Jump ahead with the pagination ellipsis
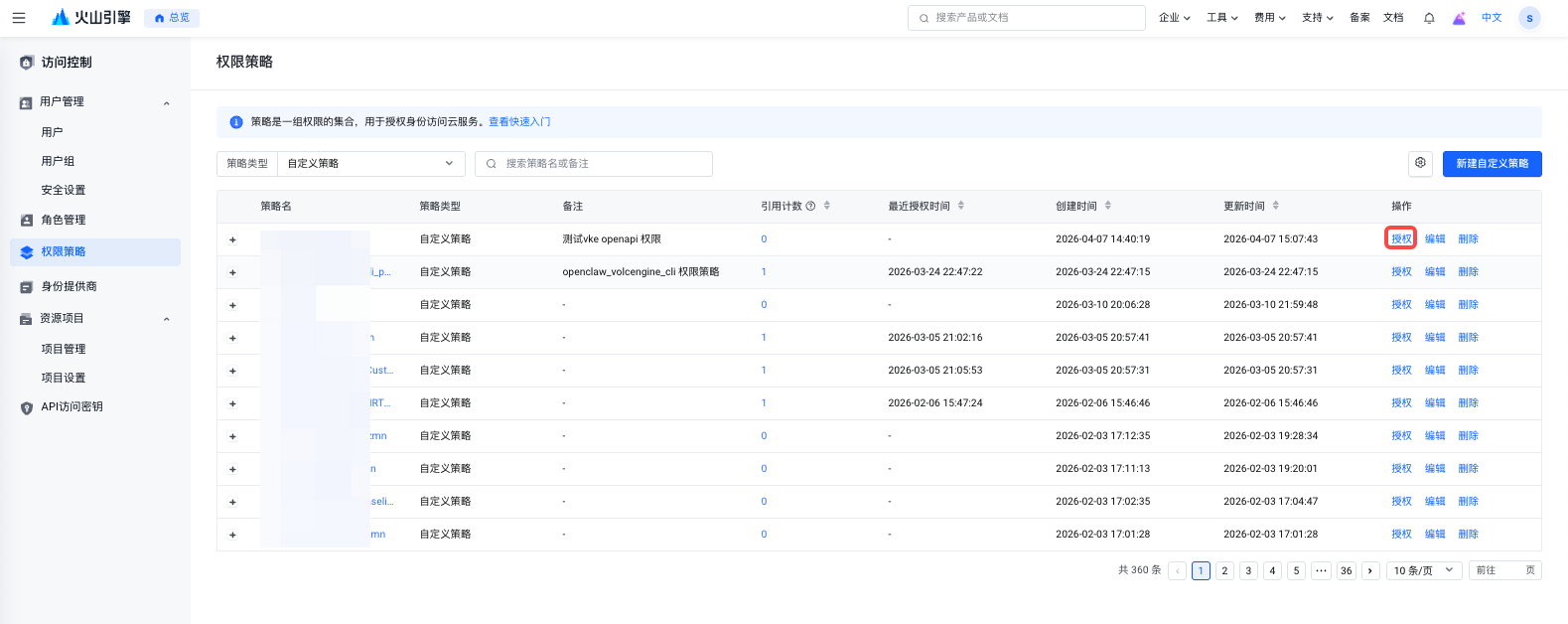Screen dimensions: 1568x624 click(1322, 570)
